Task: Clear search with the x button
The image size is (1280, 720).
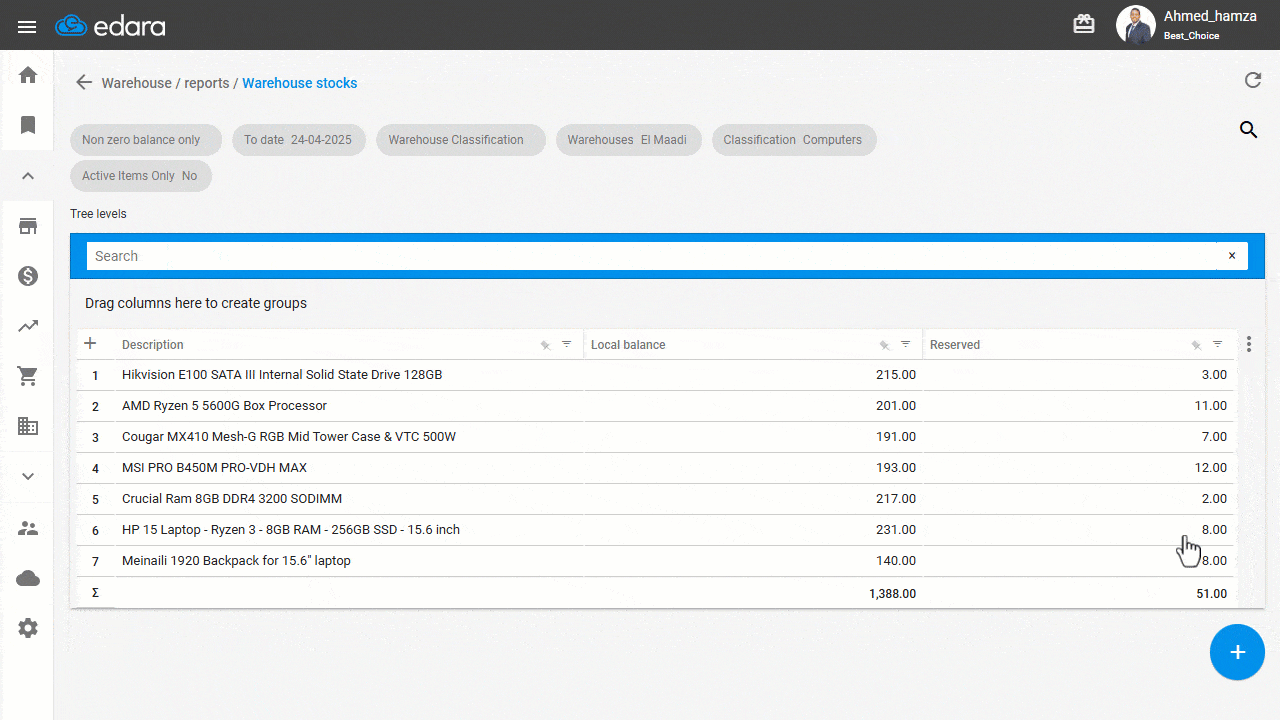Action: [1232, 256]
